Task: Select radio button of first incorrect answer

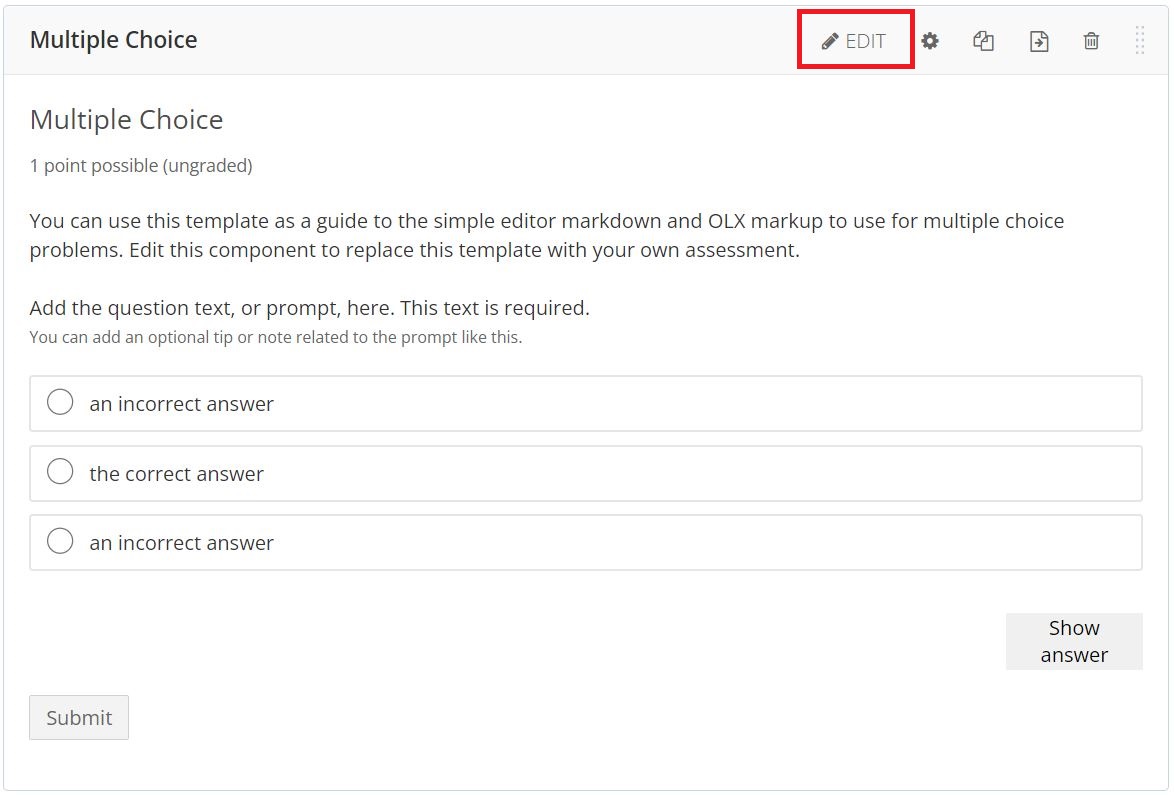Action: [60, 402]
